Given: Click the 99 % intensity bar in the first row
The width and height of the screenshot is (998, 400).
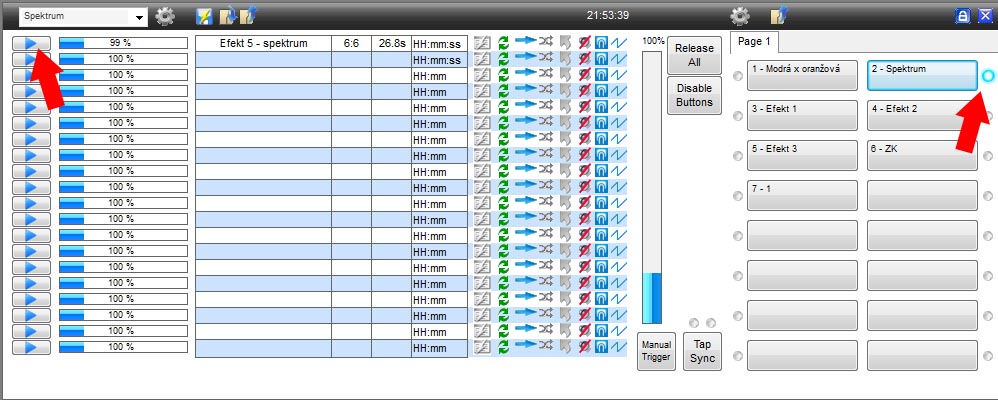Looking at the screenshot, I should click(123, 43).
